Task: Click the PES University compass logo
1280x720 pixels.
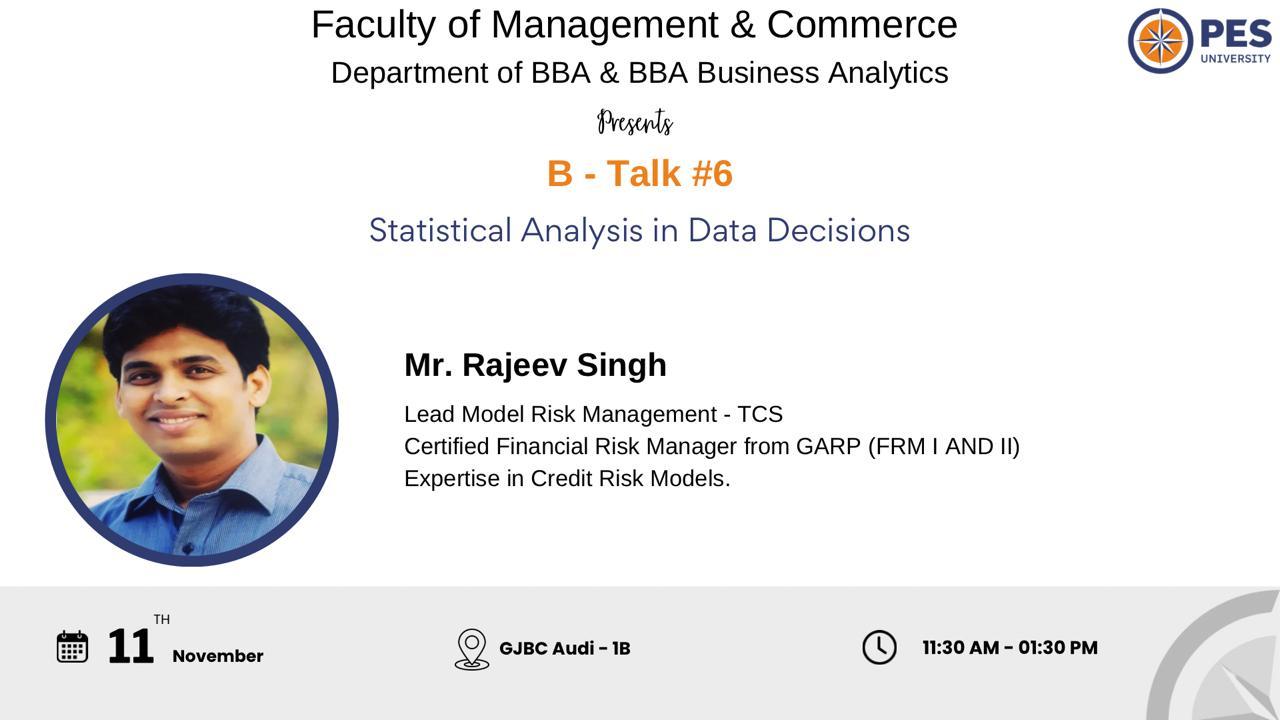Action: [x=1160, y=41]
